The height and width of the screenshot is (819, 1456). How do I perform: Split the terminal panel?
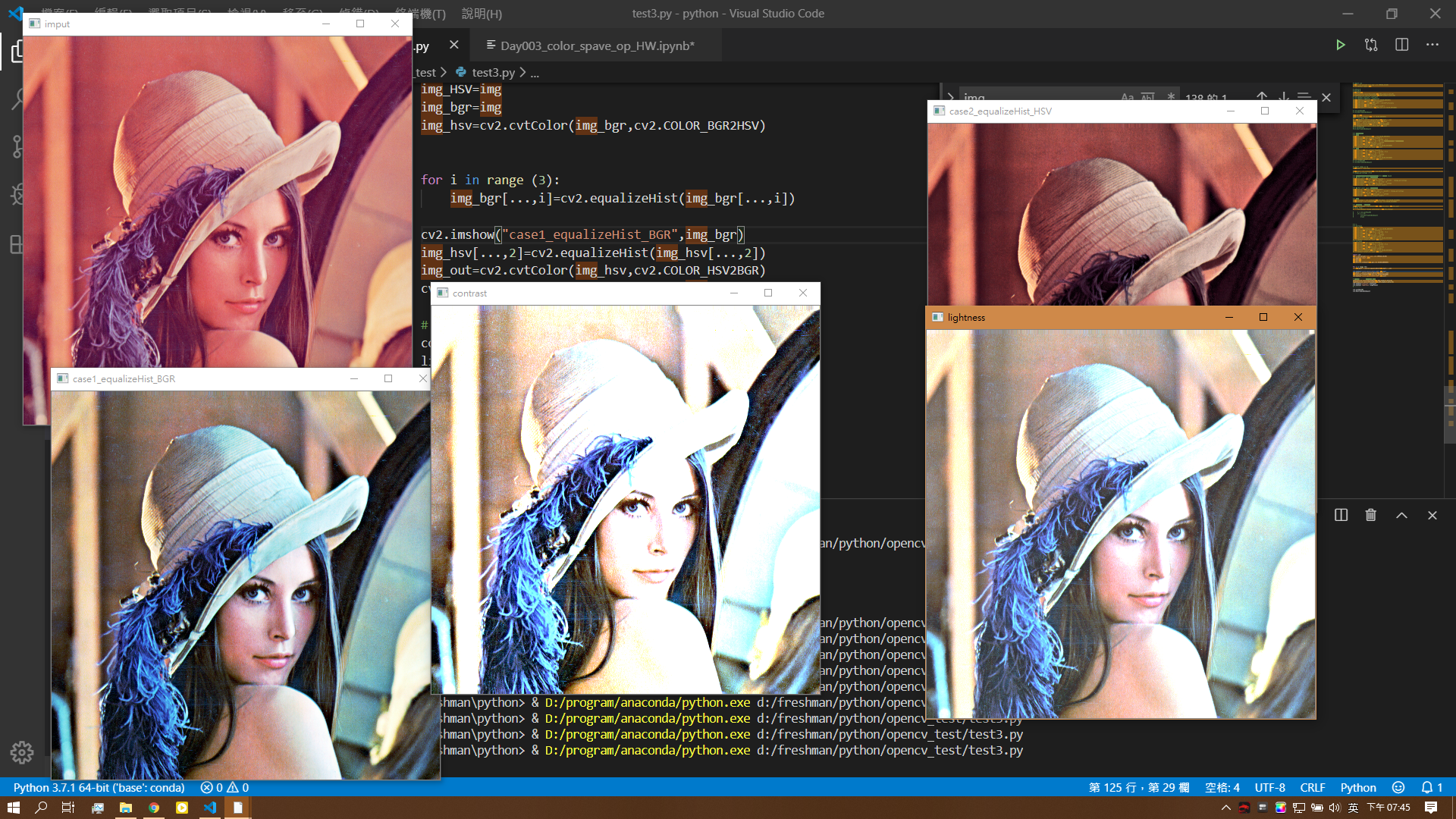pyautogui.click(x=1341, y=515)
